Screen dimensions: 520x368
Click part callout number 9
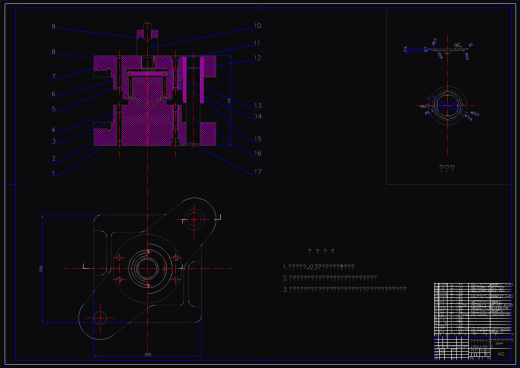(53, 26)
